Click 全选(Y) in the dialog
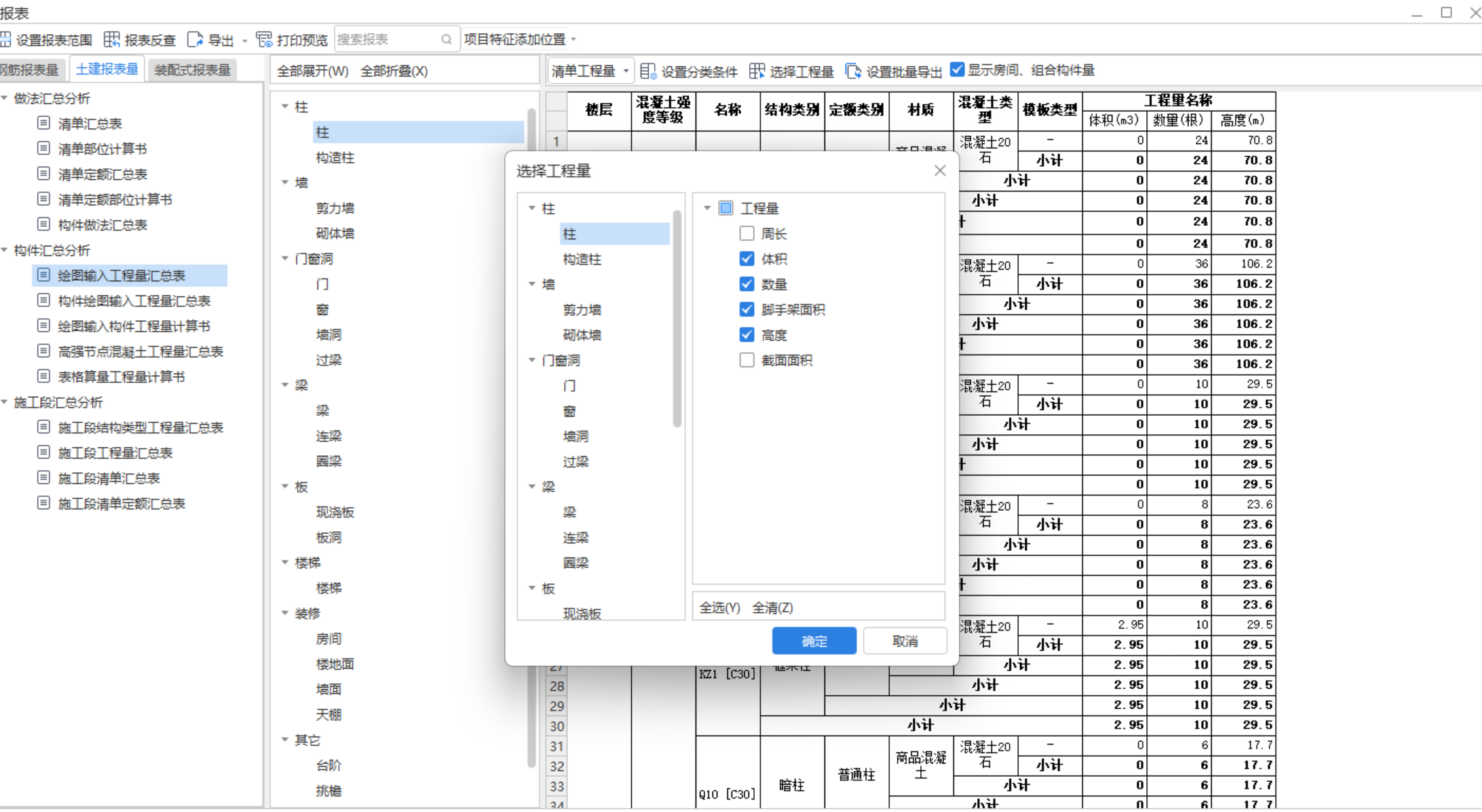The image size is (1482, 812). [720, 607]
